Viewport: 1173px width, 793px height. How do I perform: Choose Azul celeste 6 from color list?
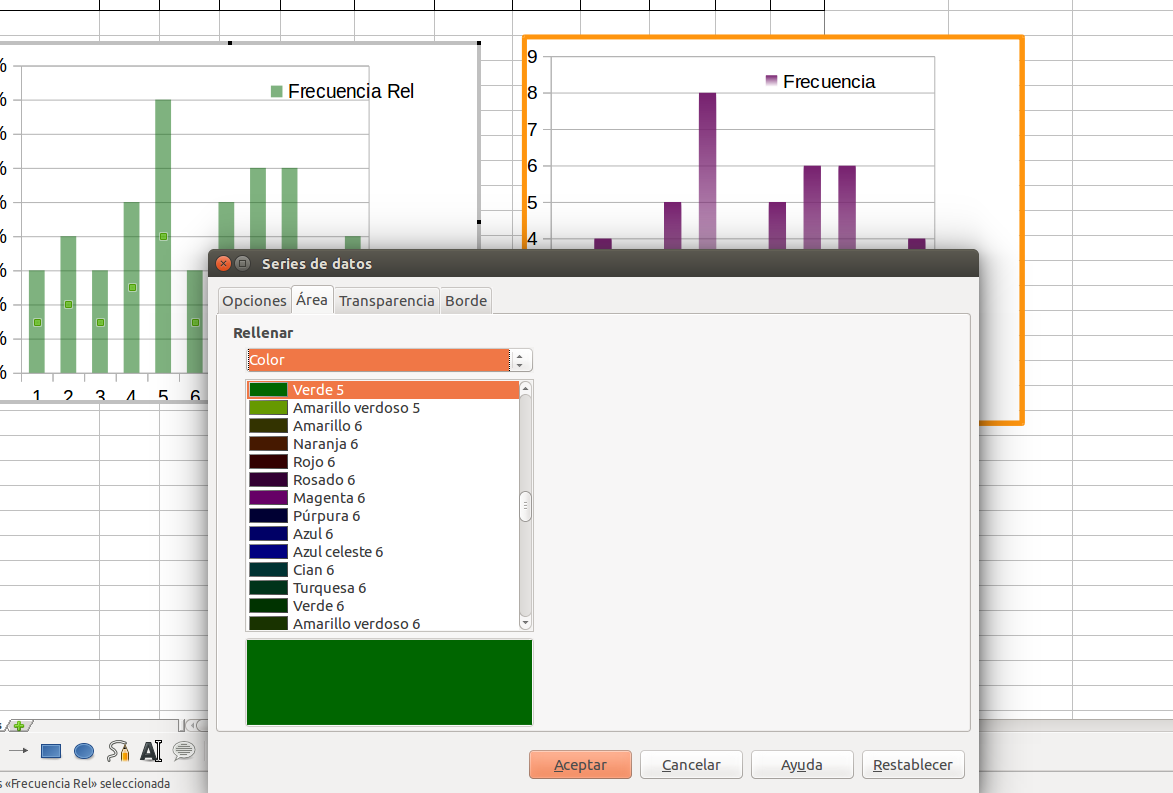point(338,552)
